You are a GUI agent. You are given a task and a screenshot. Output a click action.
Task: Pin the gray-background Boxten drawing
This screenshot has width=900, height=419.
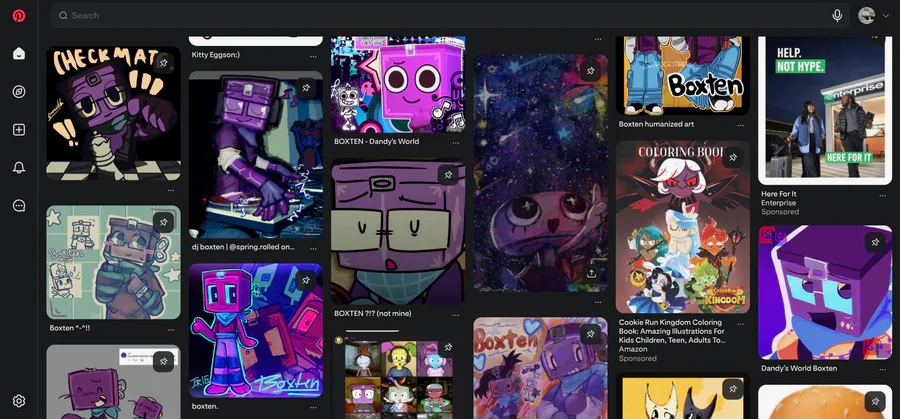[164, 361]
